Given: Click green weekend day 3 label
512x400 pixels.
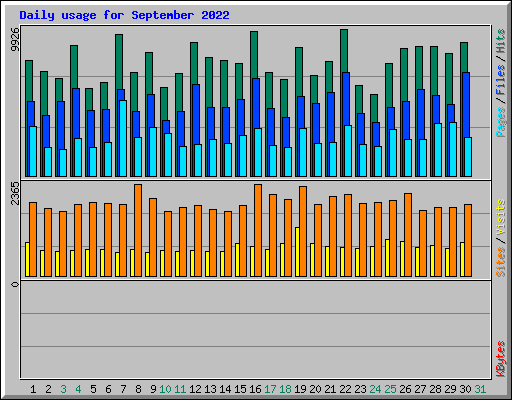Looking at the screenshot, I should tap(63, 389).
